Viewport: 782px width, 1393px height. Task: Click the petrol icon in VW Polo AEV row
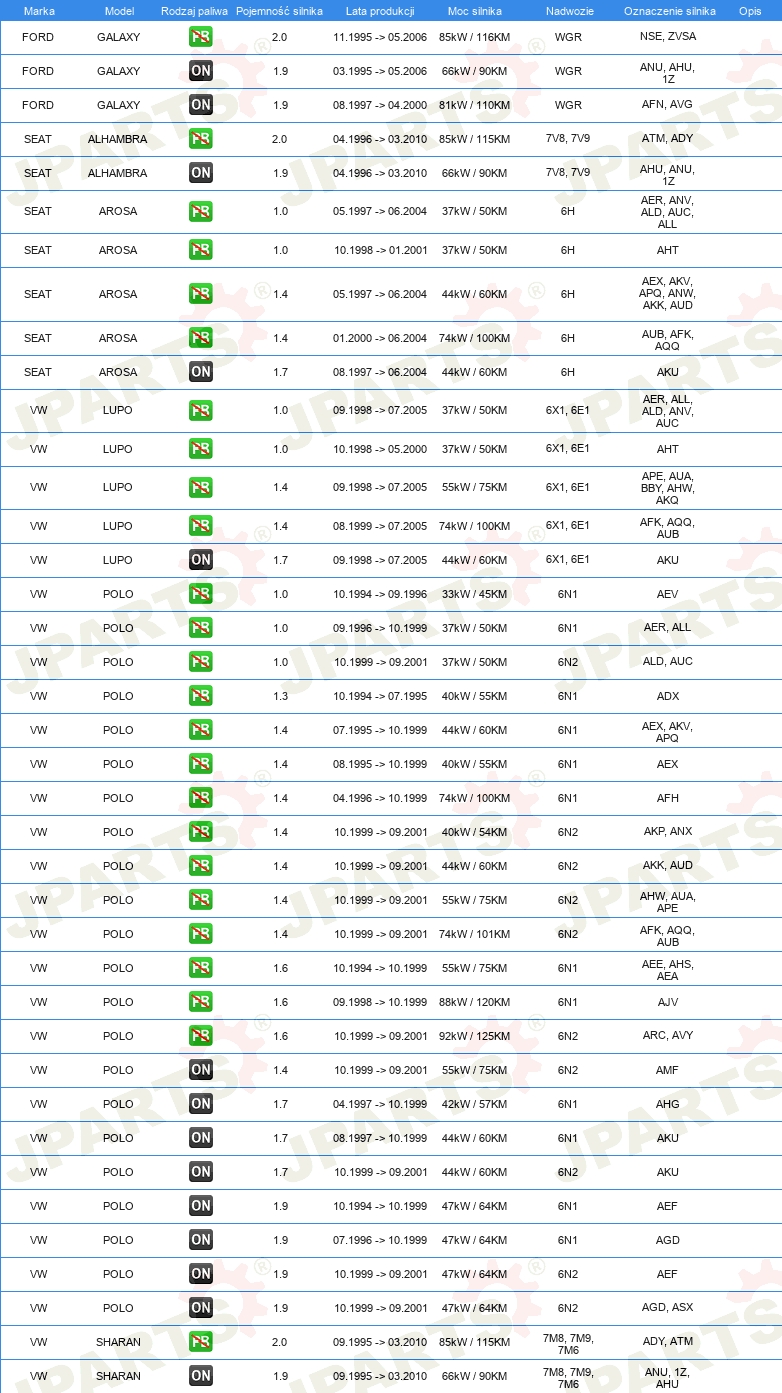click(201, 594)
